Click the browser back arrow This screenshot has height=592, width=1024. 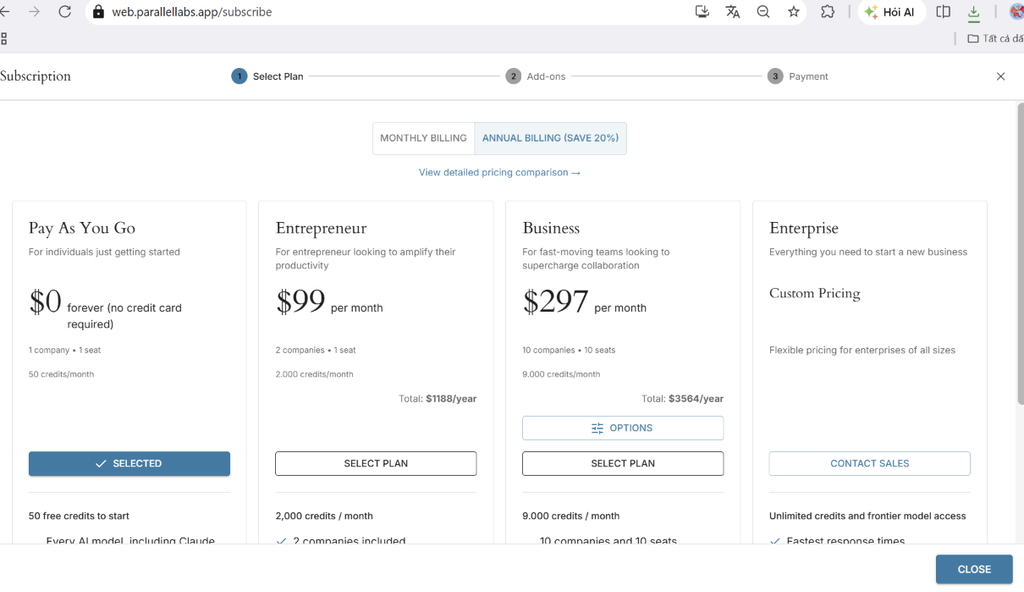click(5, 12)
